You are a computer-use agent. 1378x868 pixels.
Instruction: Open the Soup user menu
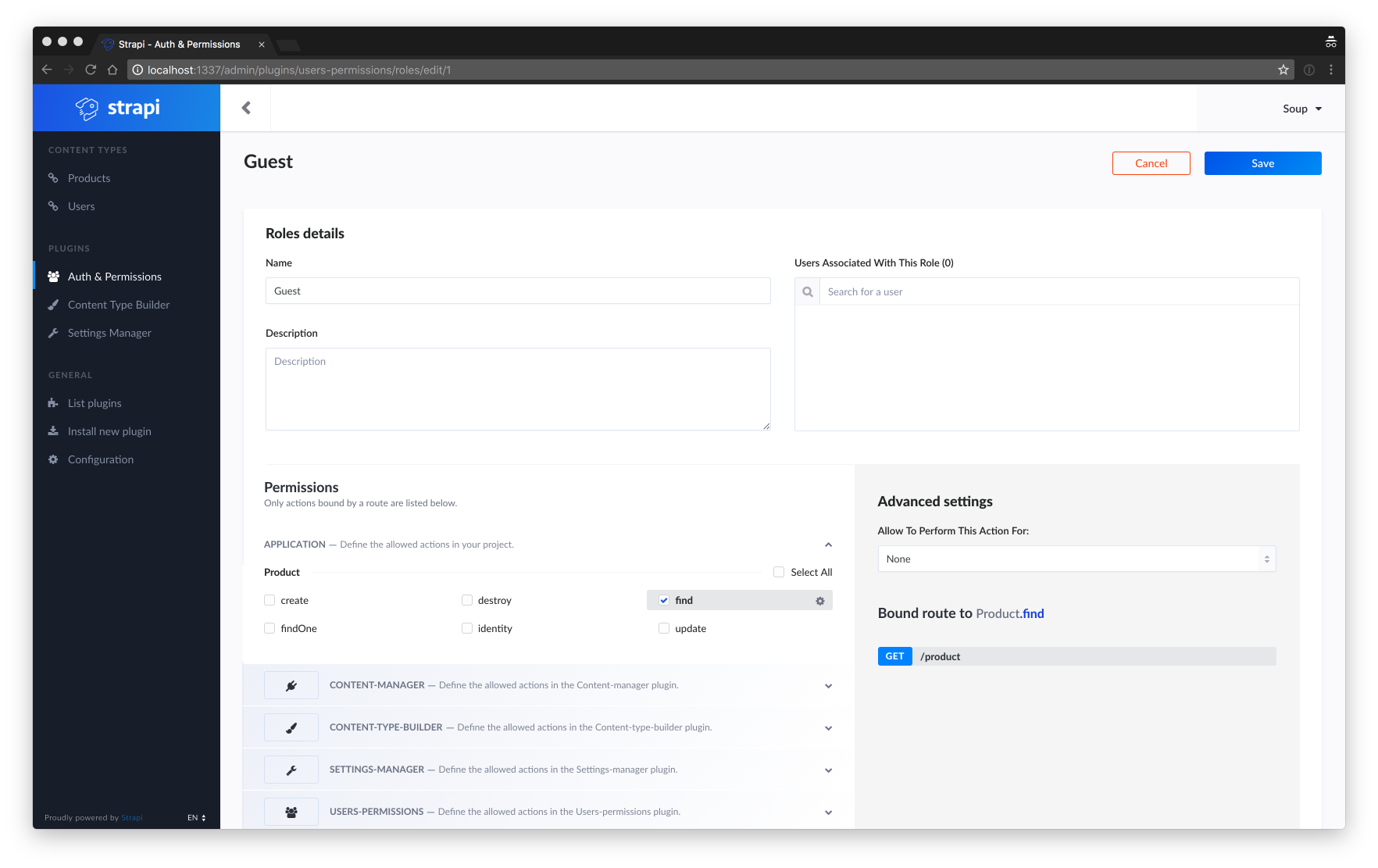[1301, 109]
